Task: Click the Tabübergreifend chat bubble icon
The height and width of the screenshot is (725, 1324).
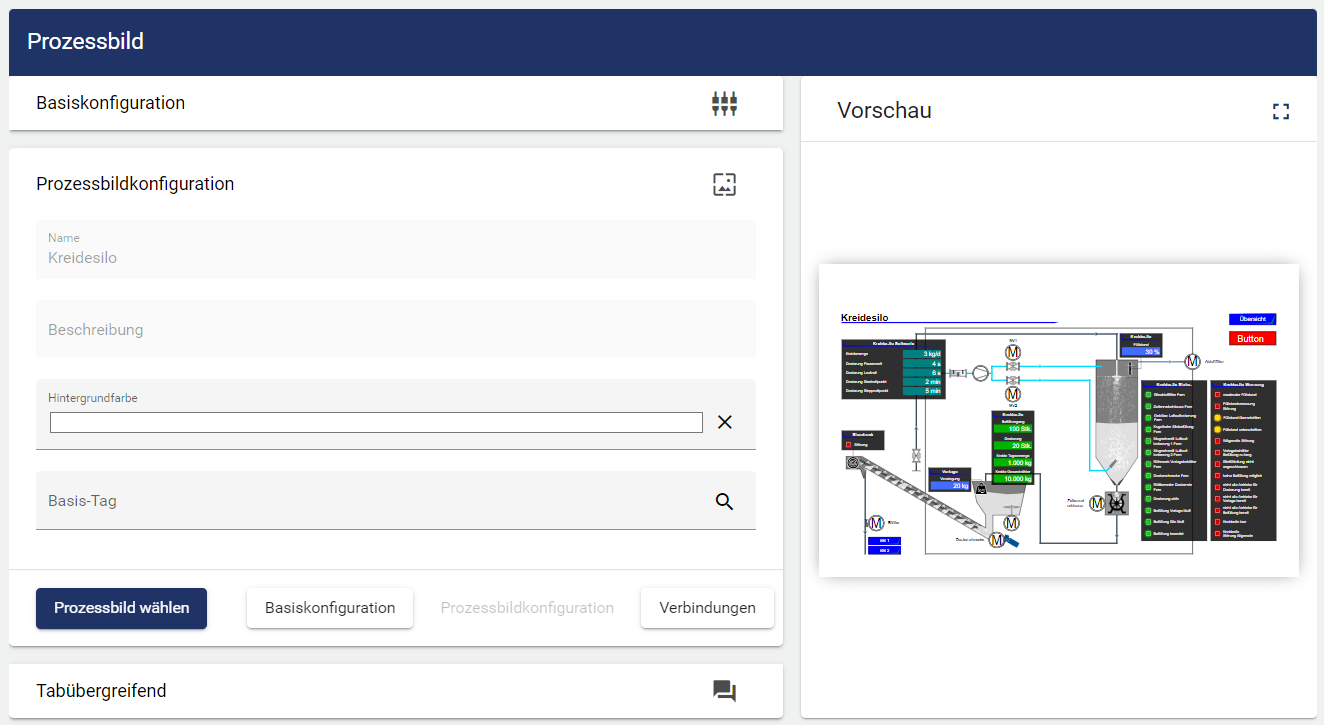Action: tap(724, 691)
